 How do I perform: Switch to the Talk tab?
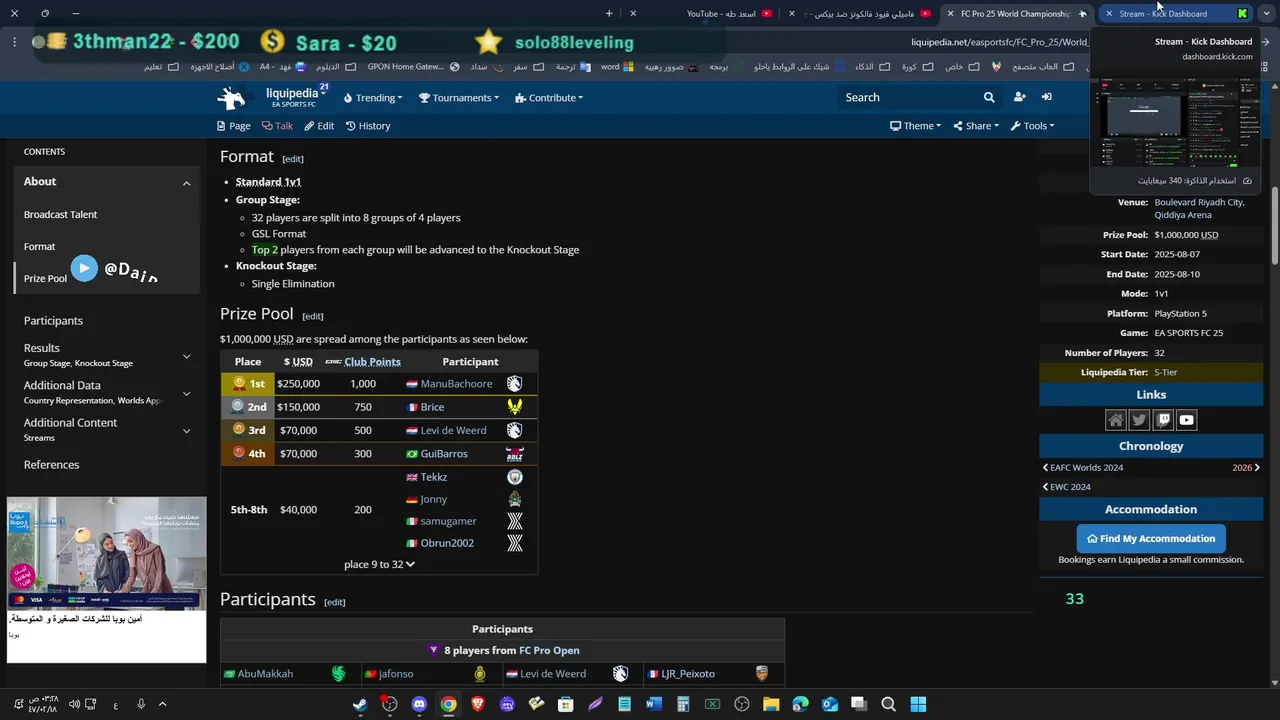point(277,126)
